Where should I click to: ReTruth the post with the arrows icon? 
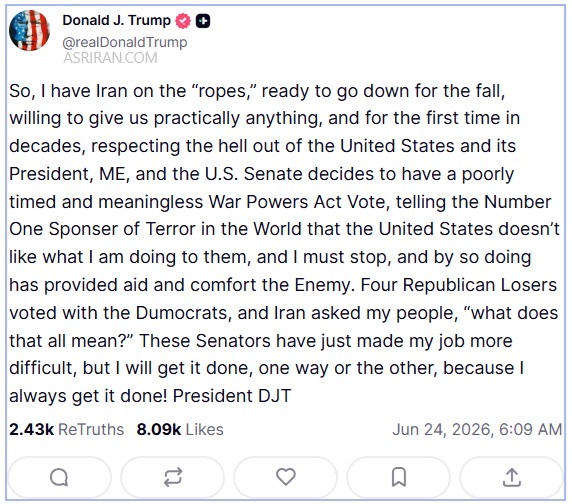(x=173, y=477)
